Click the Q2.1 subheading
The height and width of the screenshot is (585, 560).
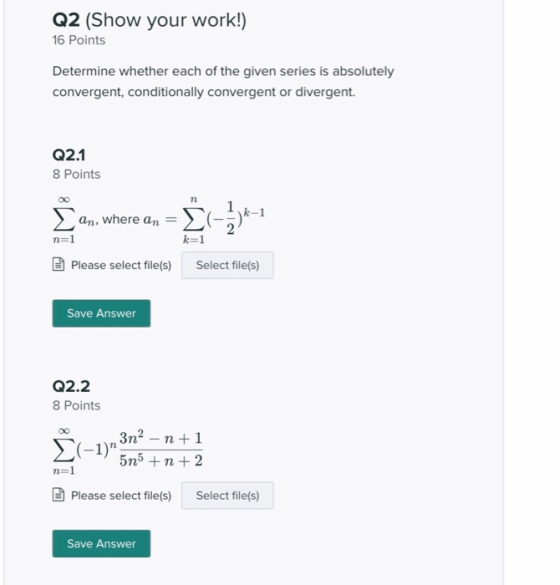click(x=69, y=155)
